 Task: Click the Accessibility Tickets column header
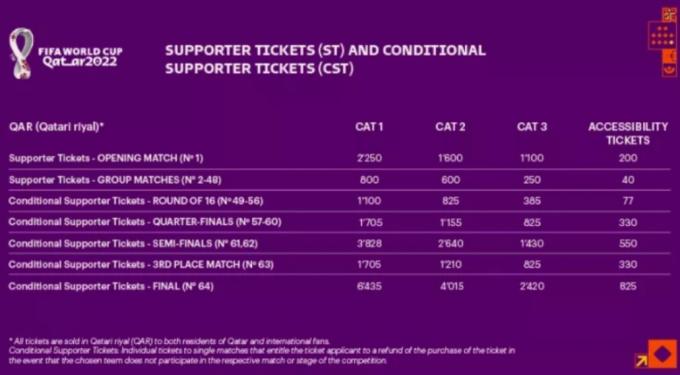pyautogui.click(x=628, y=134)
